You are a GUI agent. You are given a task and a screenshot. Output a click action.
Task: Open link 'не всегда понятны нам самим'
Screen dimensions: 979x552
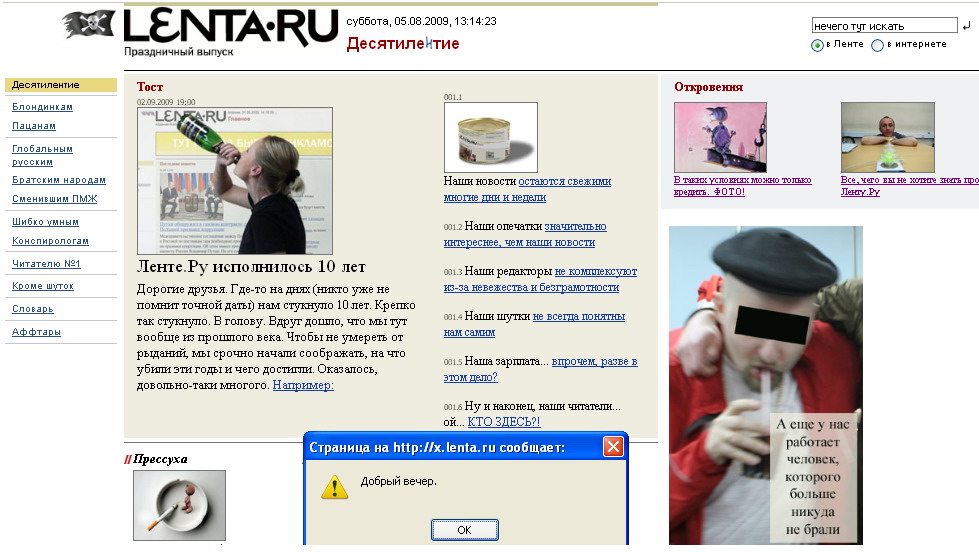pyautogui.click(x=534, y=324)
